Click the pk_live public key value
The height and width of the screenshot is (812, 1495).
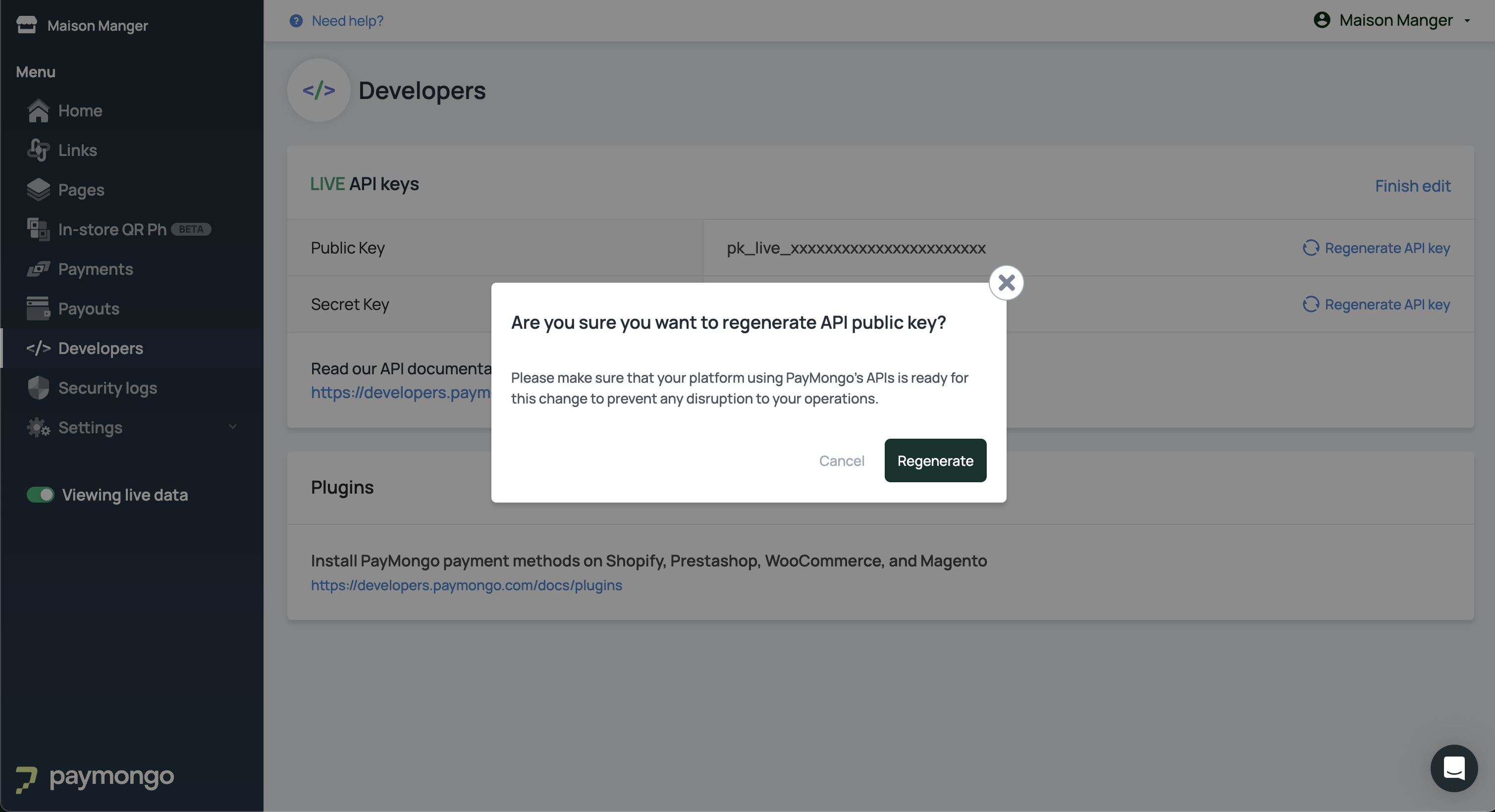856,248
